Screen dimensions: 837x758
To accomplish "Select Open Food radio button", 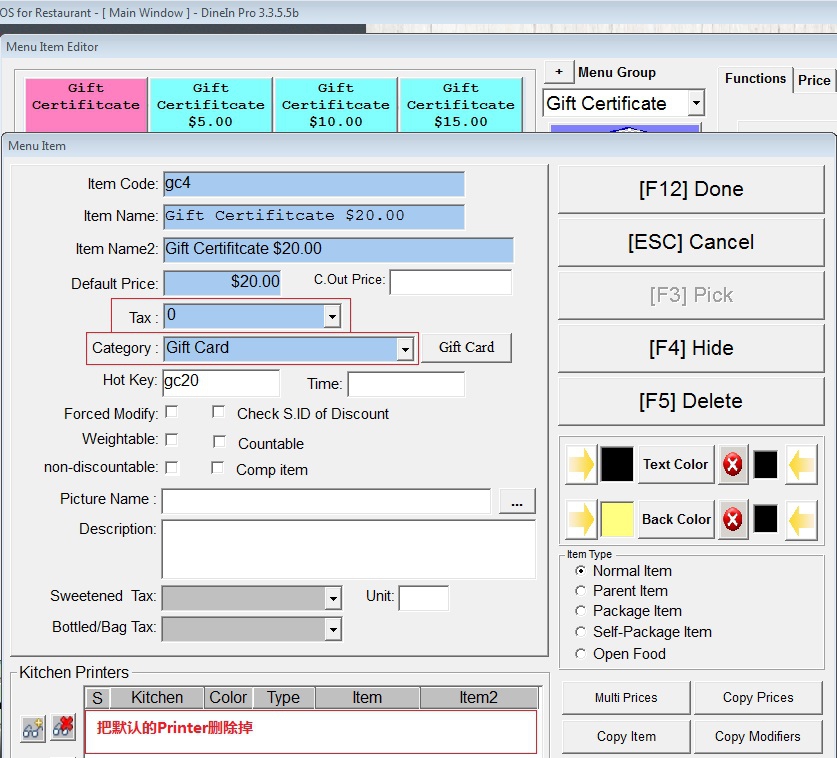I will [x=580, y=653].
